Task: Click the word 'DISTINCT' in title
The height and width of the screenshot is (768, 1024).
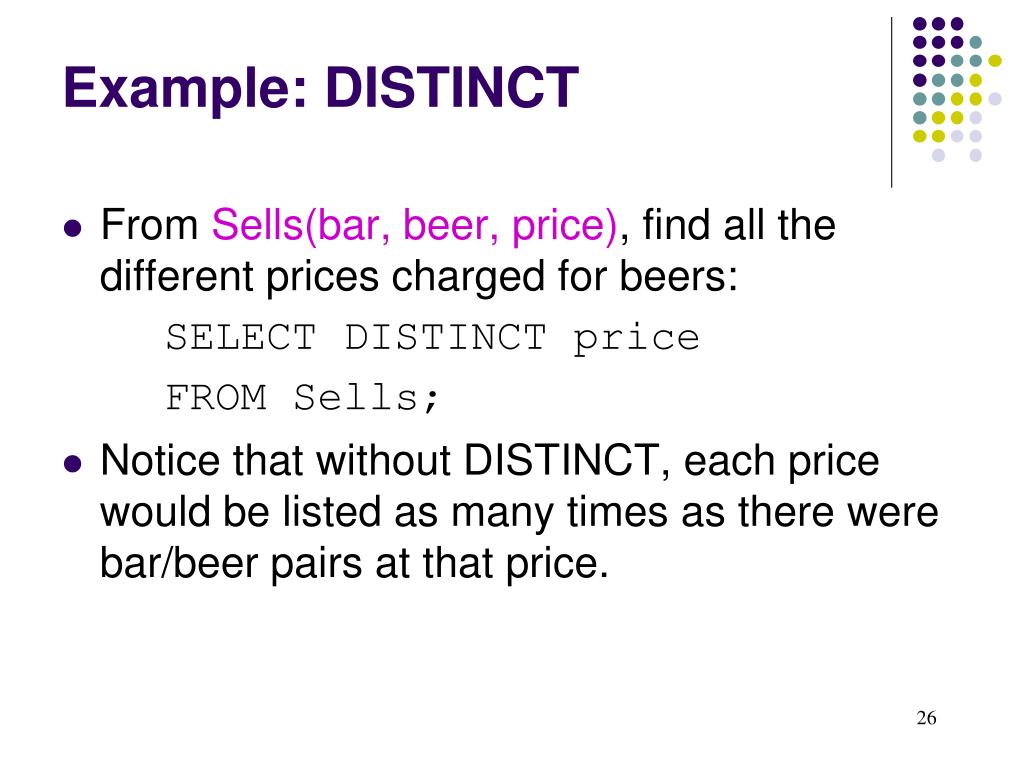Action: tap(452, 88)
